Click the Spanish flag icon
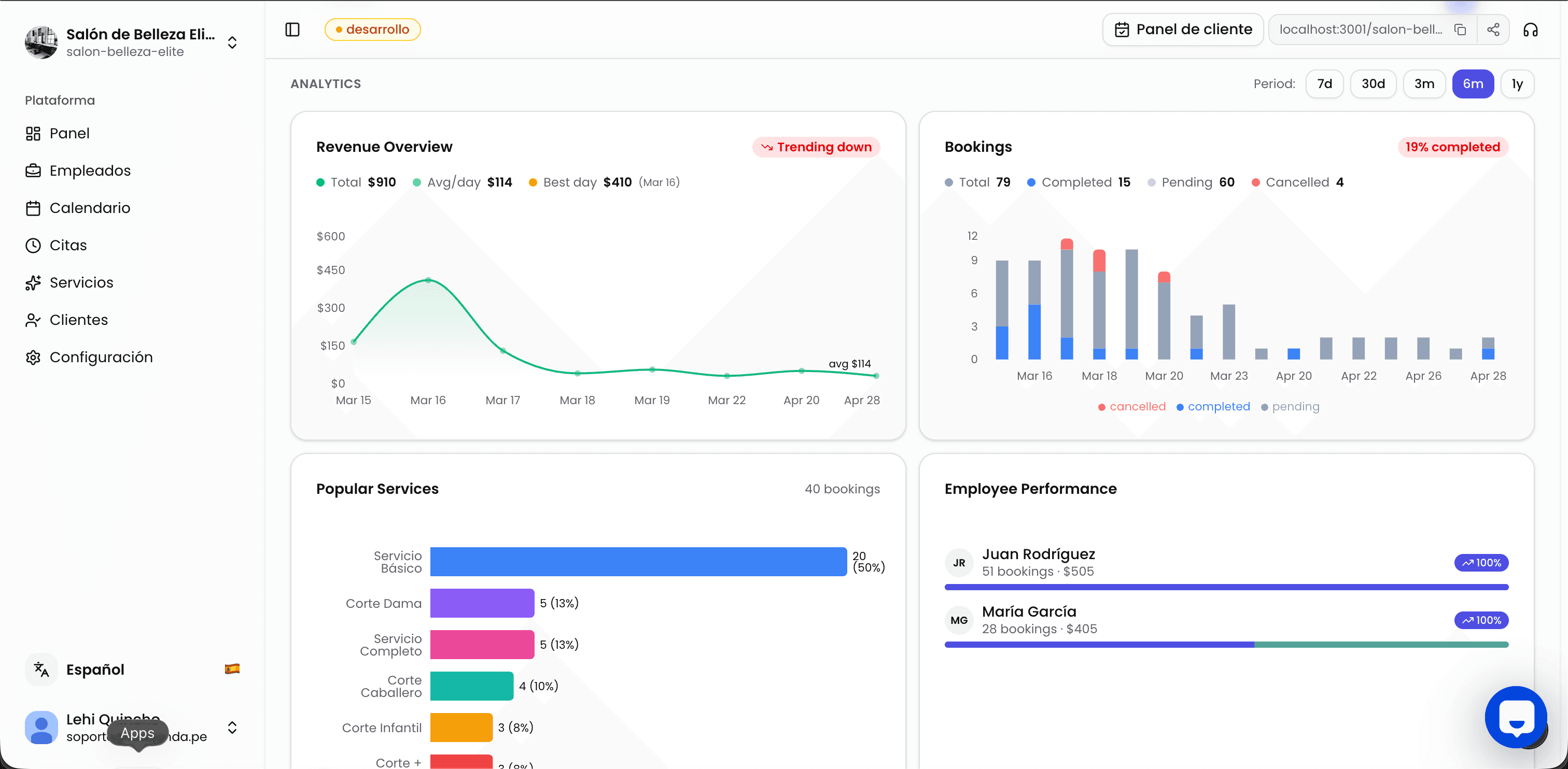The image size is (1568, 769). click(232, 669)
